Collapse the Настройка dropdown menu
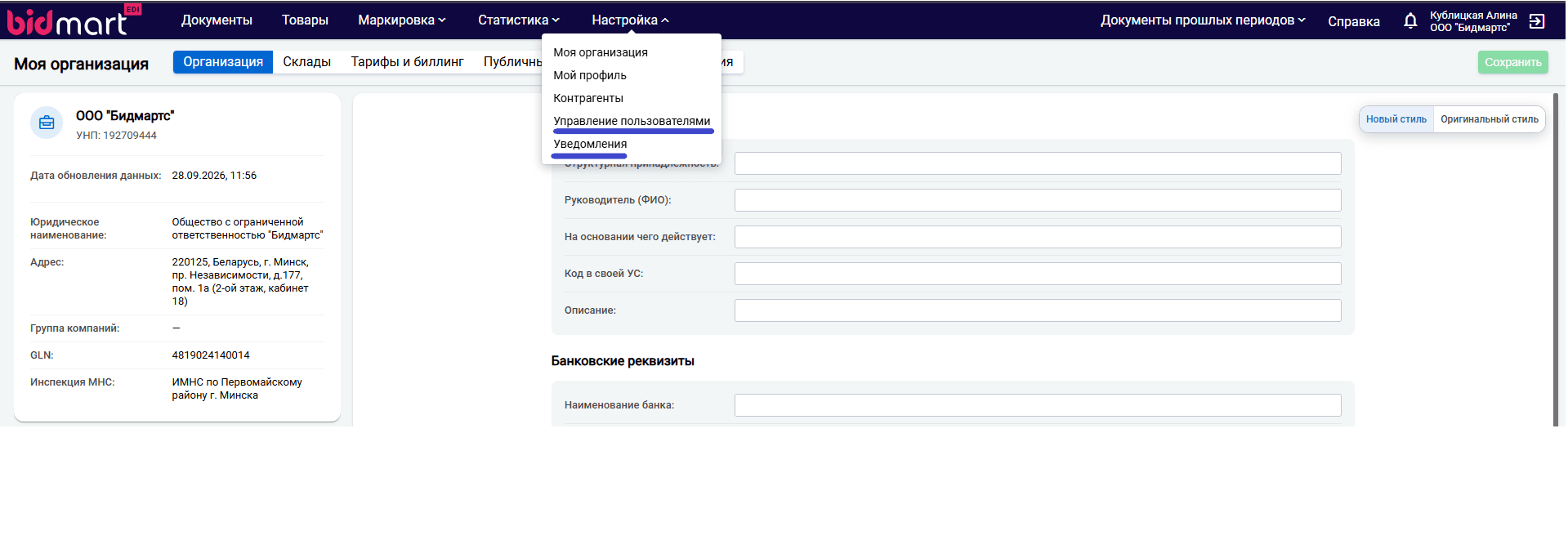 pos(630,20)
